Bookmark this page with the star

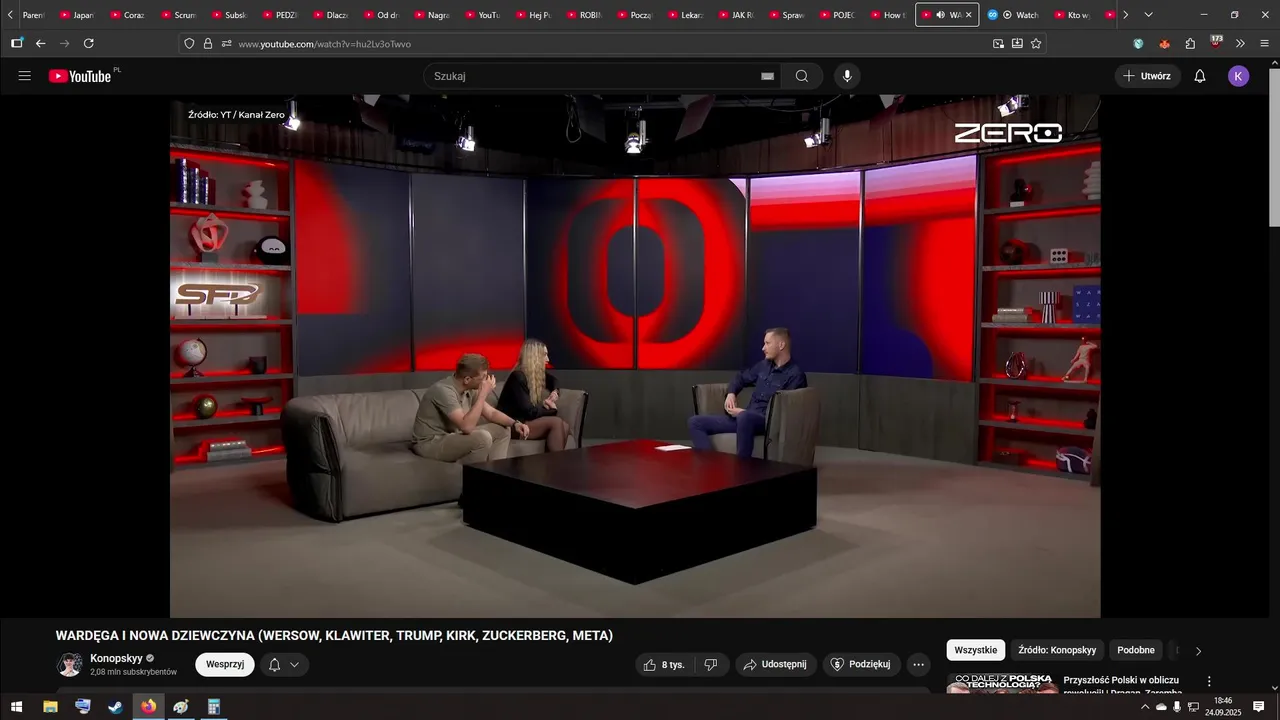1036,43
